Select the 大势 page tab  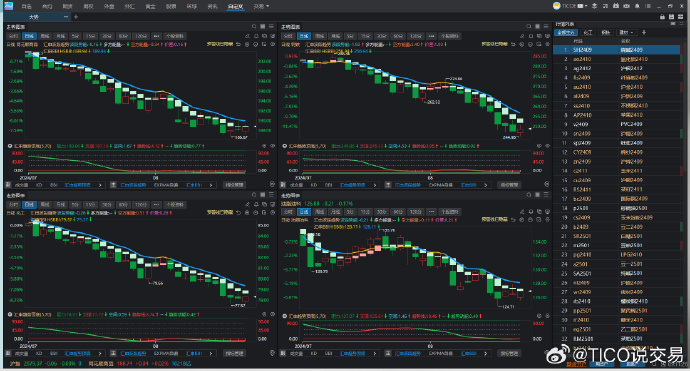click(34, 17)
